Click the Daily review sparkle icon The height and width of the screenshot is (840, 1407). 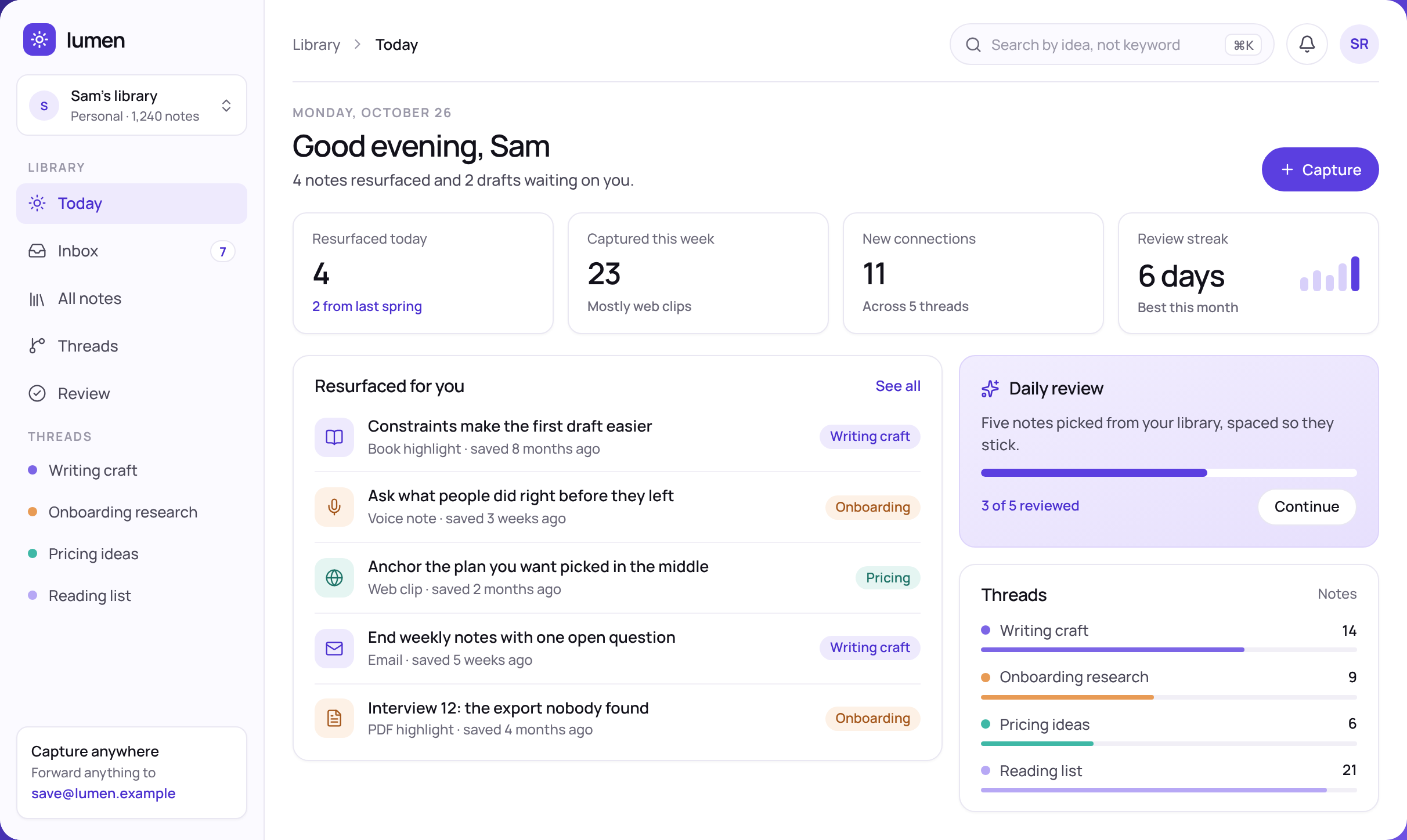[990, 389]
